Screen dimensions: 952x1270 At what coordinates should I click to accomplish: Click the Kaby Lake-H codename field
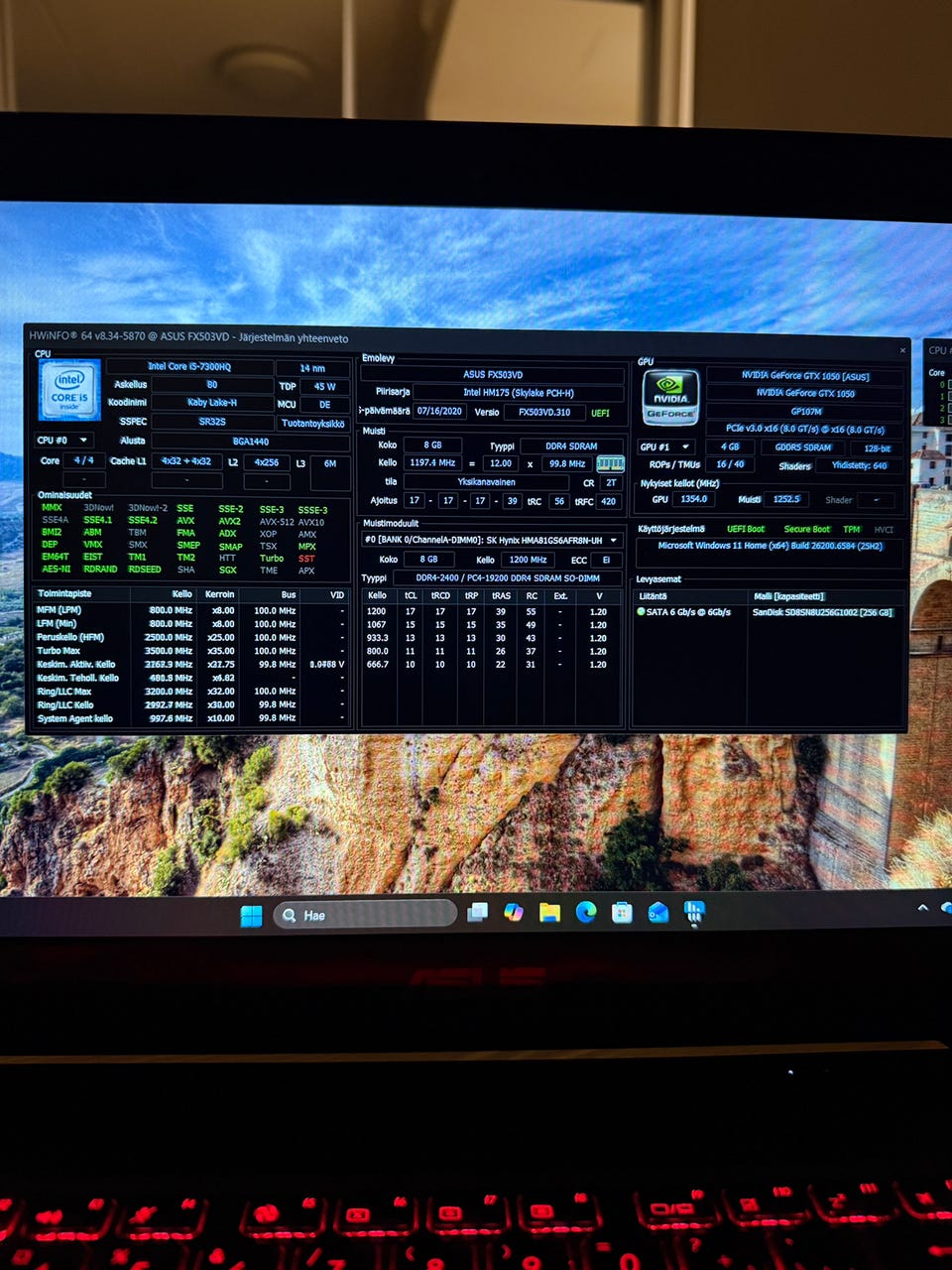pos(212,402)
